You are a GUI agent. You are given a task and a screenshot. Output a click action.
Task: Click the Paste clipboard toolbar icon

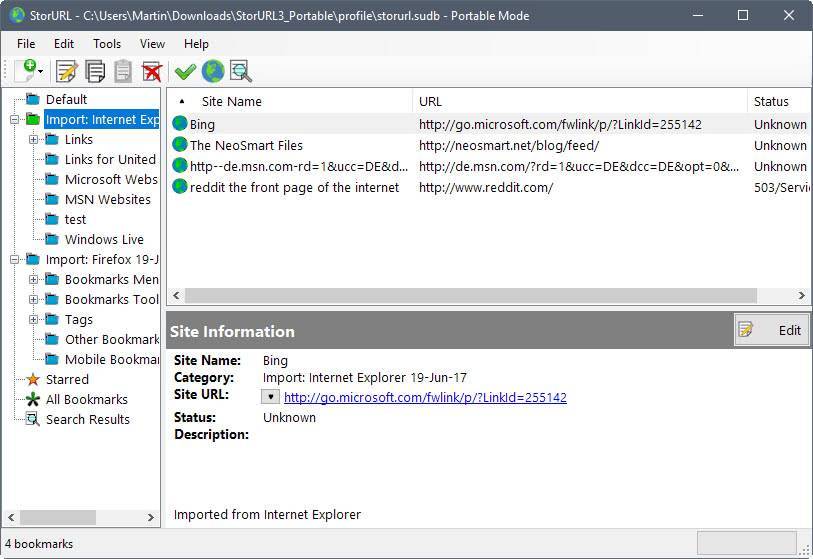(123, 71)
